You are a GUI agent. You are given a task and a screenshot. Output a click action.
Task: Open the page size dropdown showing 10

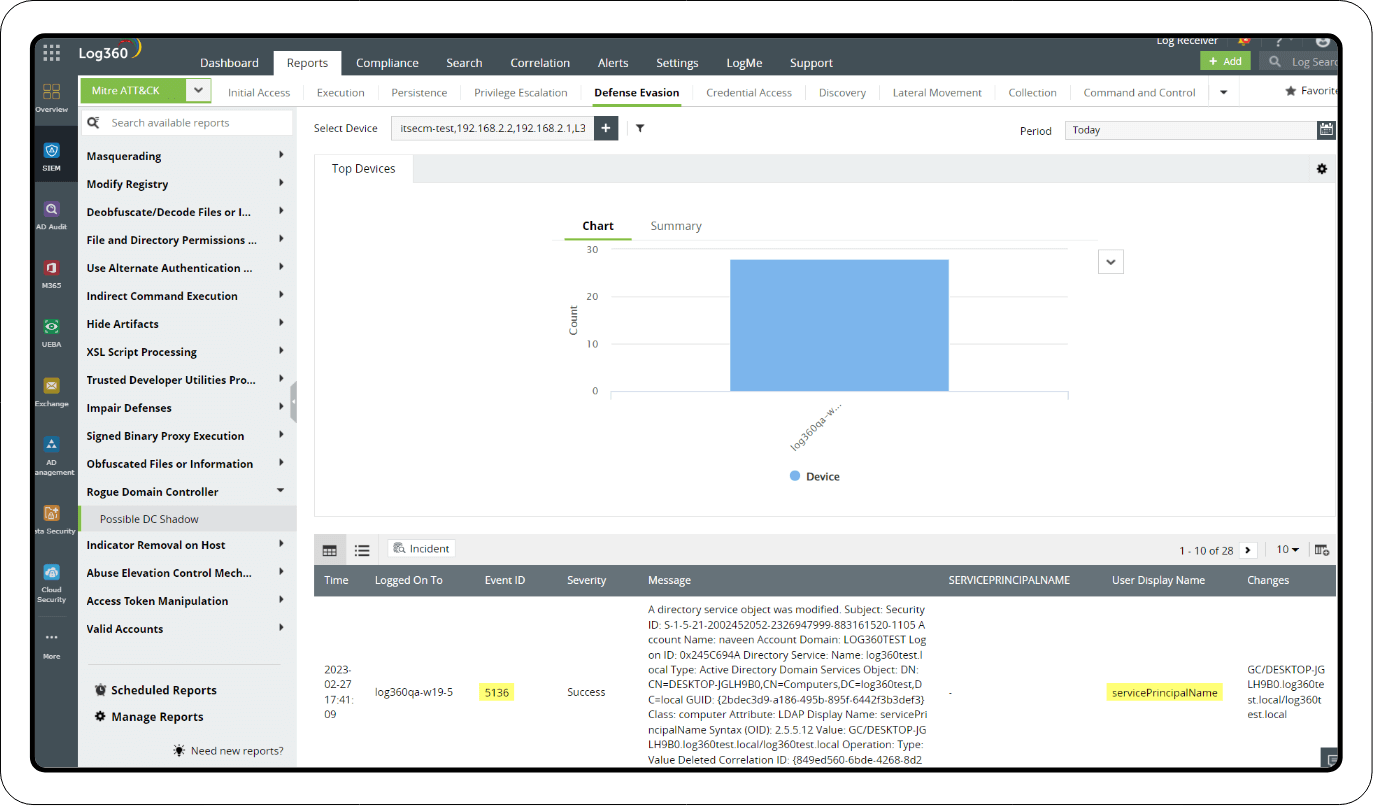(x=1287, y=549)
